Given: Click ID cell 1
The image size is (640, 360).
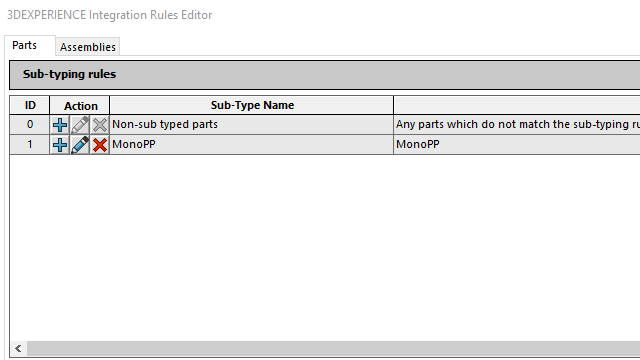Looking at the screenshot, I should [x=30, y=144].
